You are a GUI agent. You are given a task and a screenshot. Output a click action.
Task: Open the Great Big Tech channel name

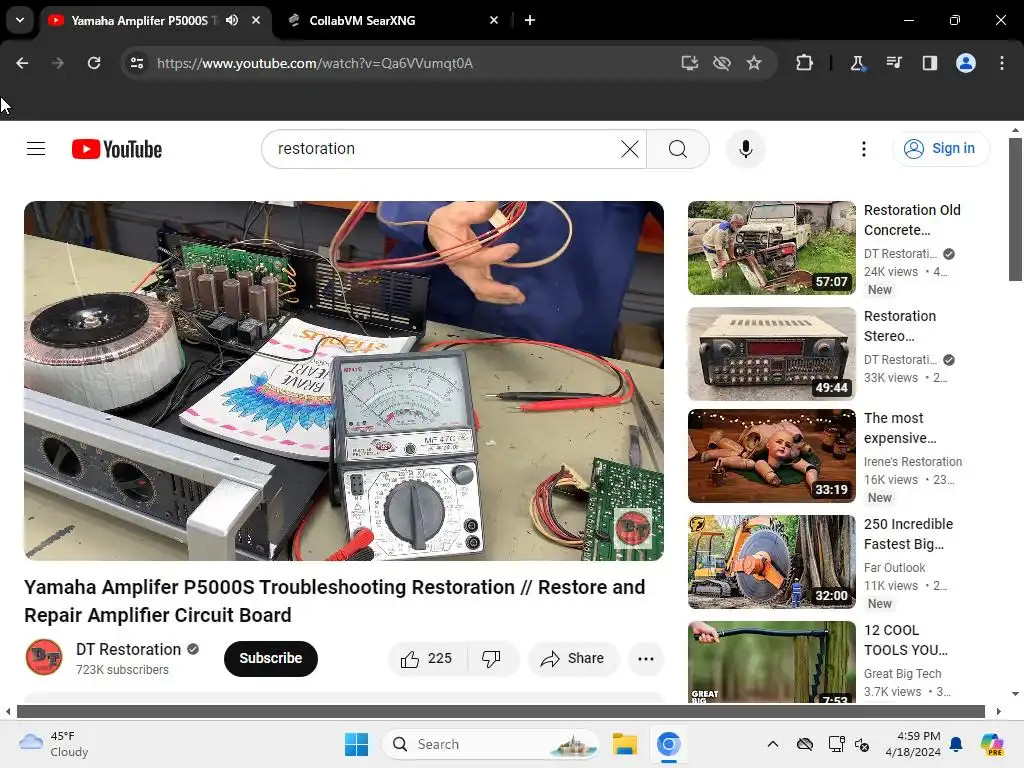pyautogui.click(x=903, y=673)
